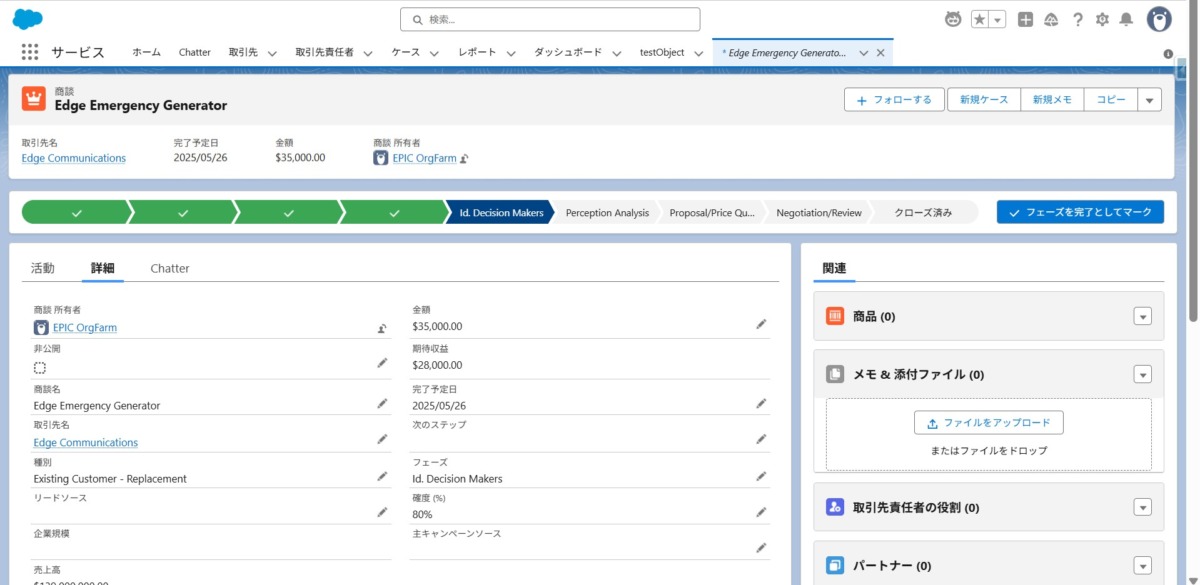Click the ファイルをアップロード button
The width and height of the screenshot is (1200, 585).
click(989, 422)
